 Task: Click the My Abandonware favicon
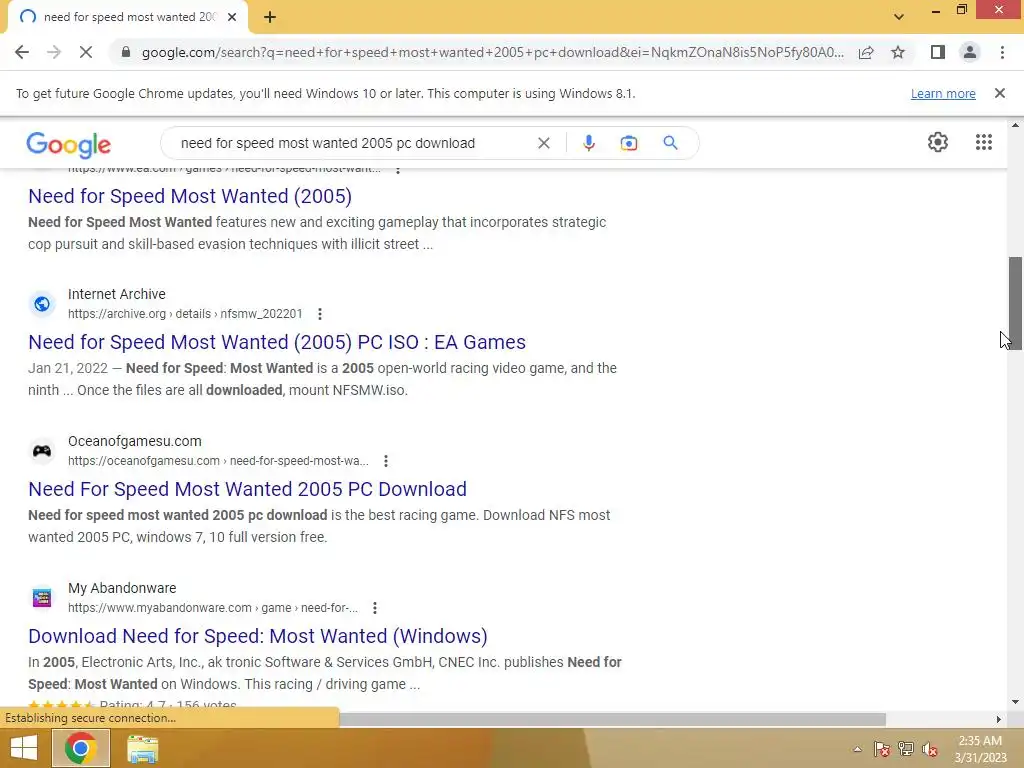click(42, 598)
